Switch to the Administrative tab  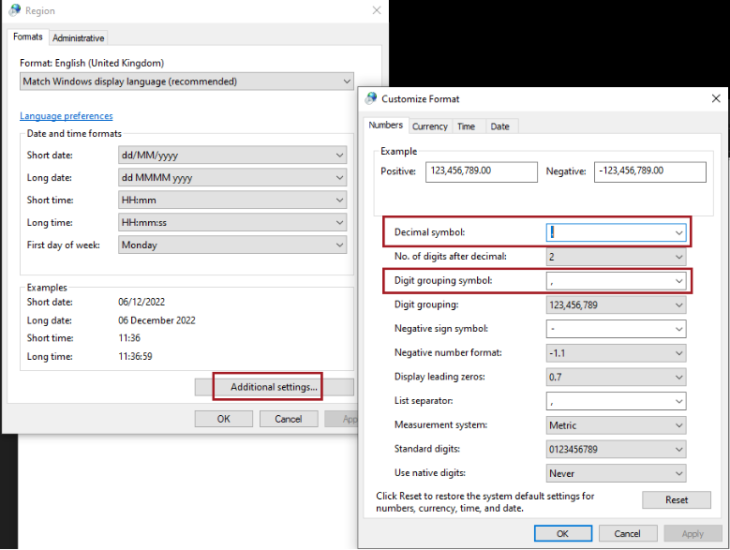(78, 38)
